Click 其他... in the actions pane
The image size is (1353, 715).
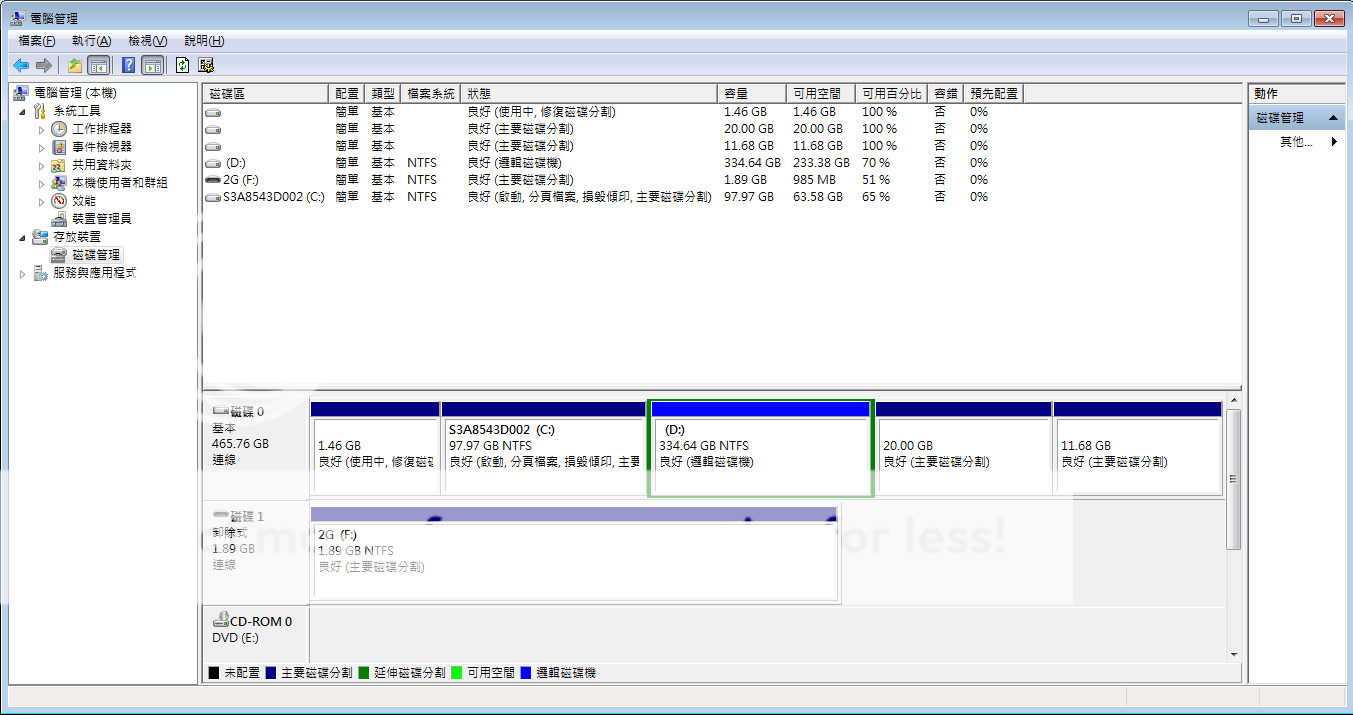tap(1296, 142)
